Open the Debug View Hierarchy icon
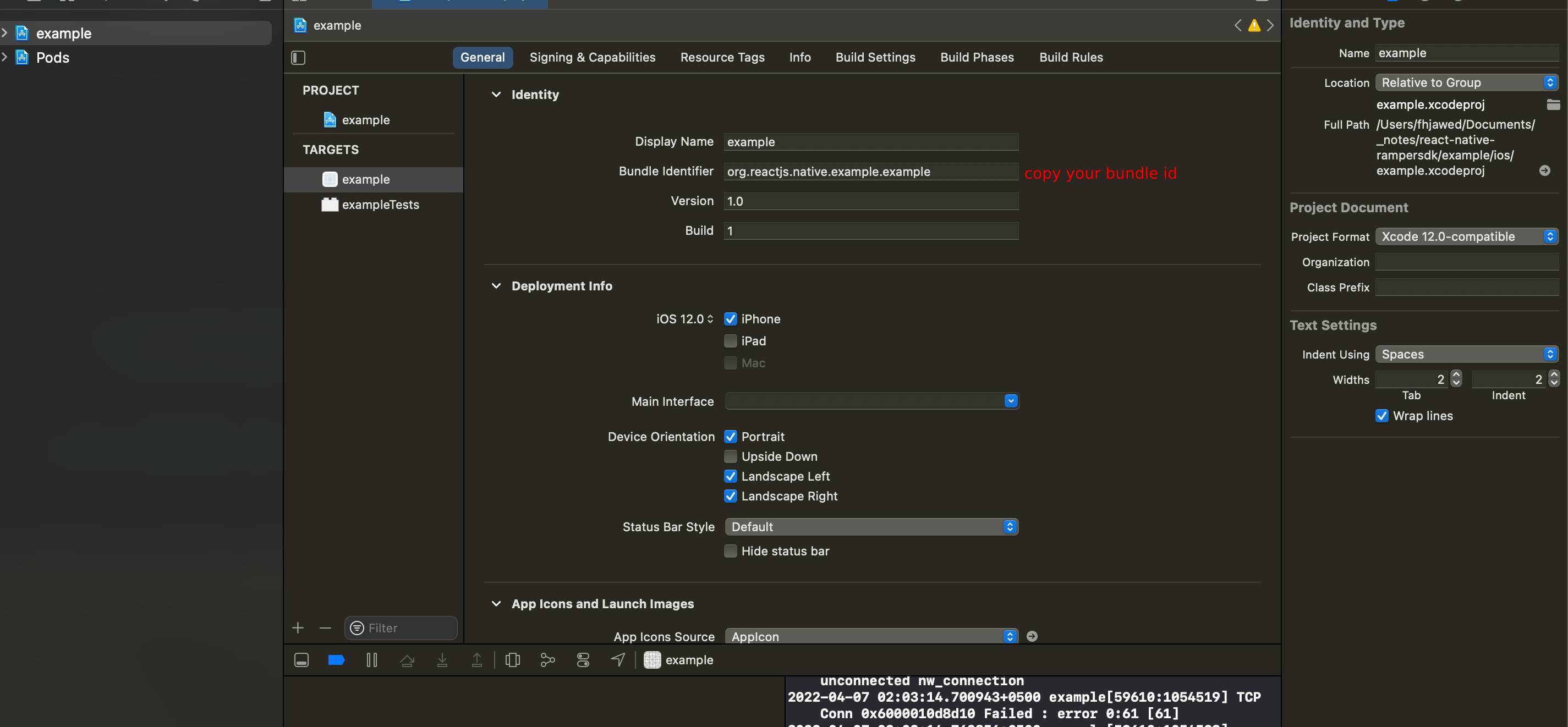 click(x=513, y=660)
